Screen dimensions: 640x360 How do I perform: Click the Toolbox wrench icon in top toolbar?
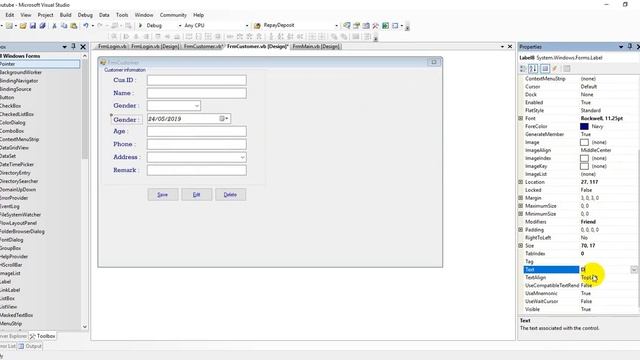point(376,26)
